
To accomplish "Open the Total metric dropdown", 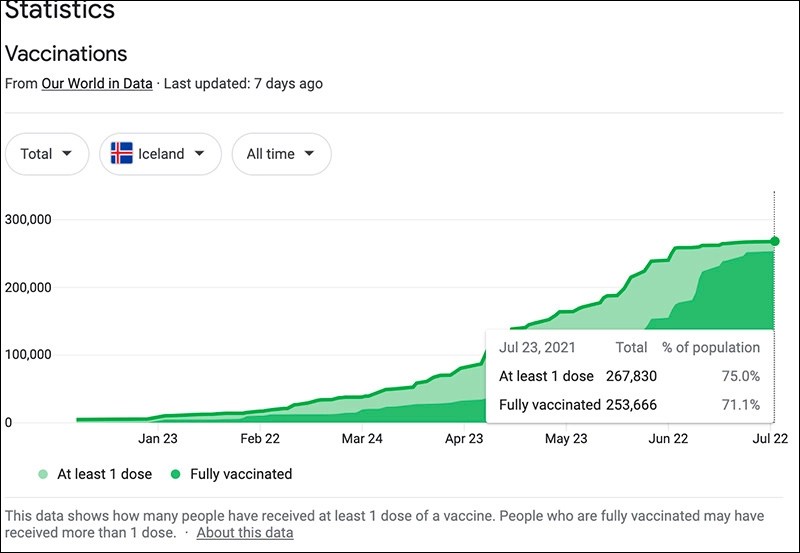I will click(x=47, y=154).
